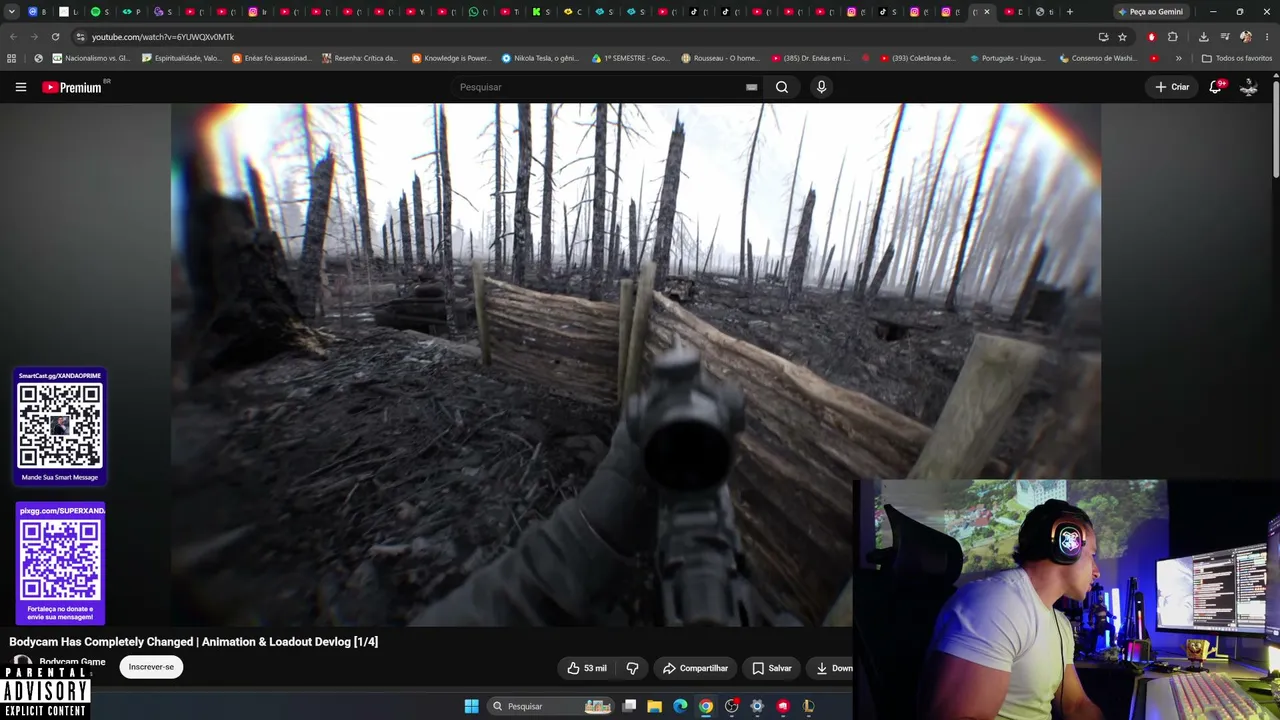
Task: Click the red extension icon in Chrome toolbar
Action: (1152, 37)
